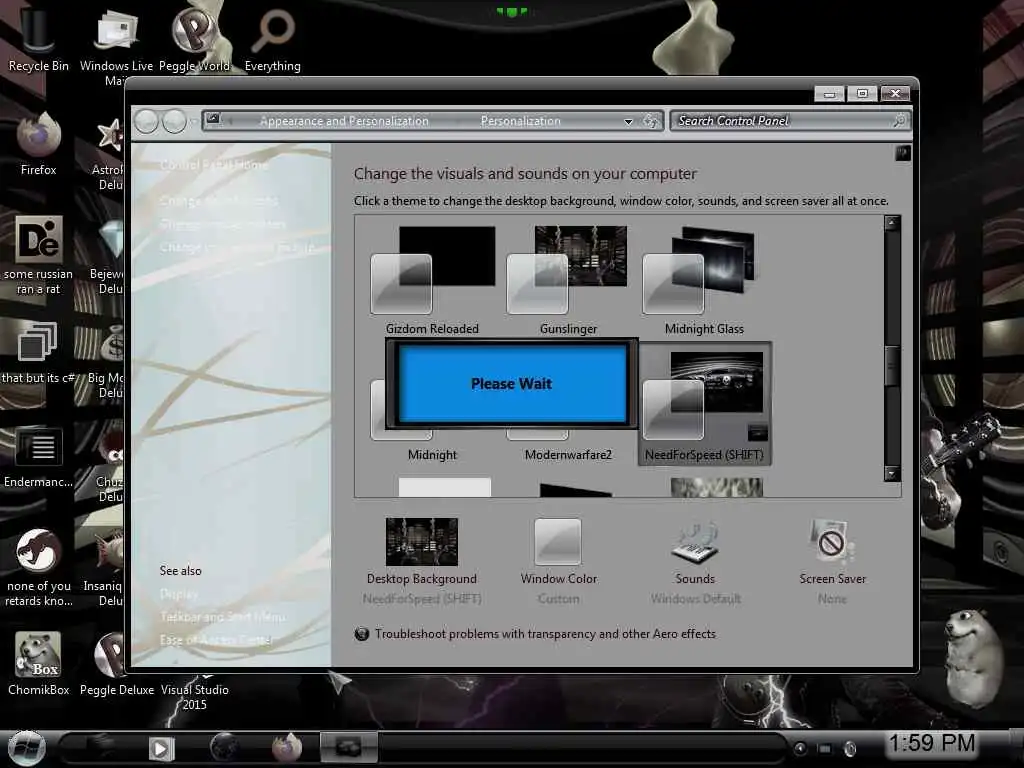Click the refresh icon in the address bar
This screenshot has height=768, width=1024.
[651, 121]
